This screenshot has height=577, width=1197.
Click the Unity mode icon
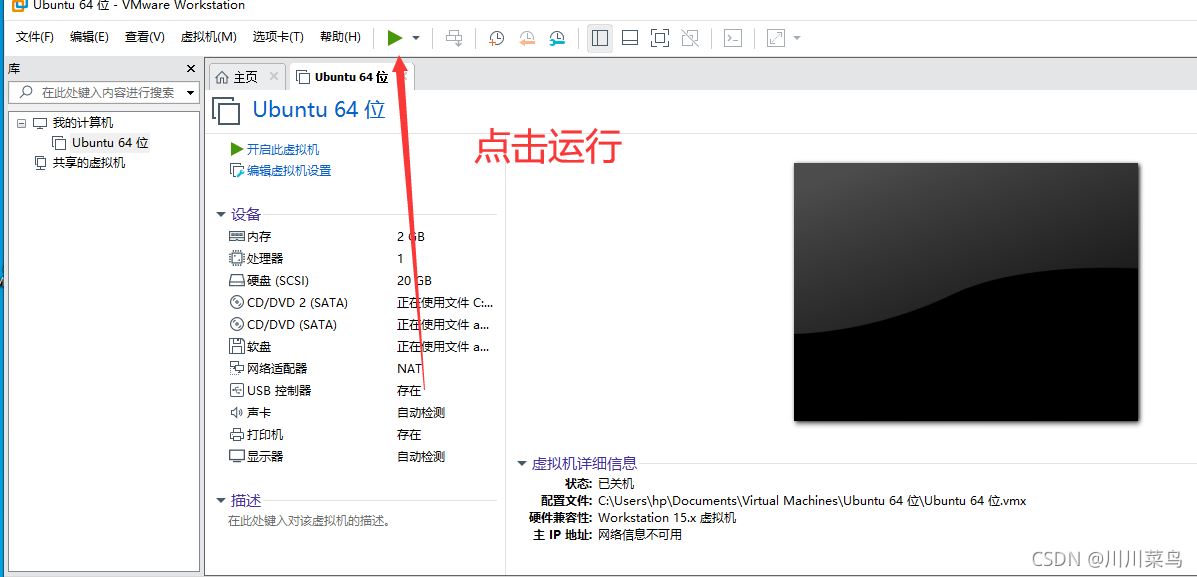coord(689,37)
